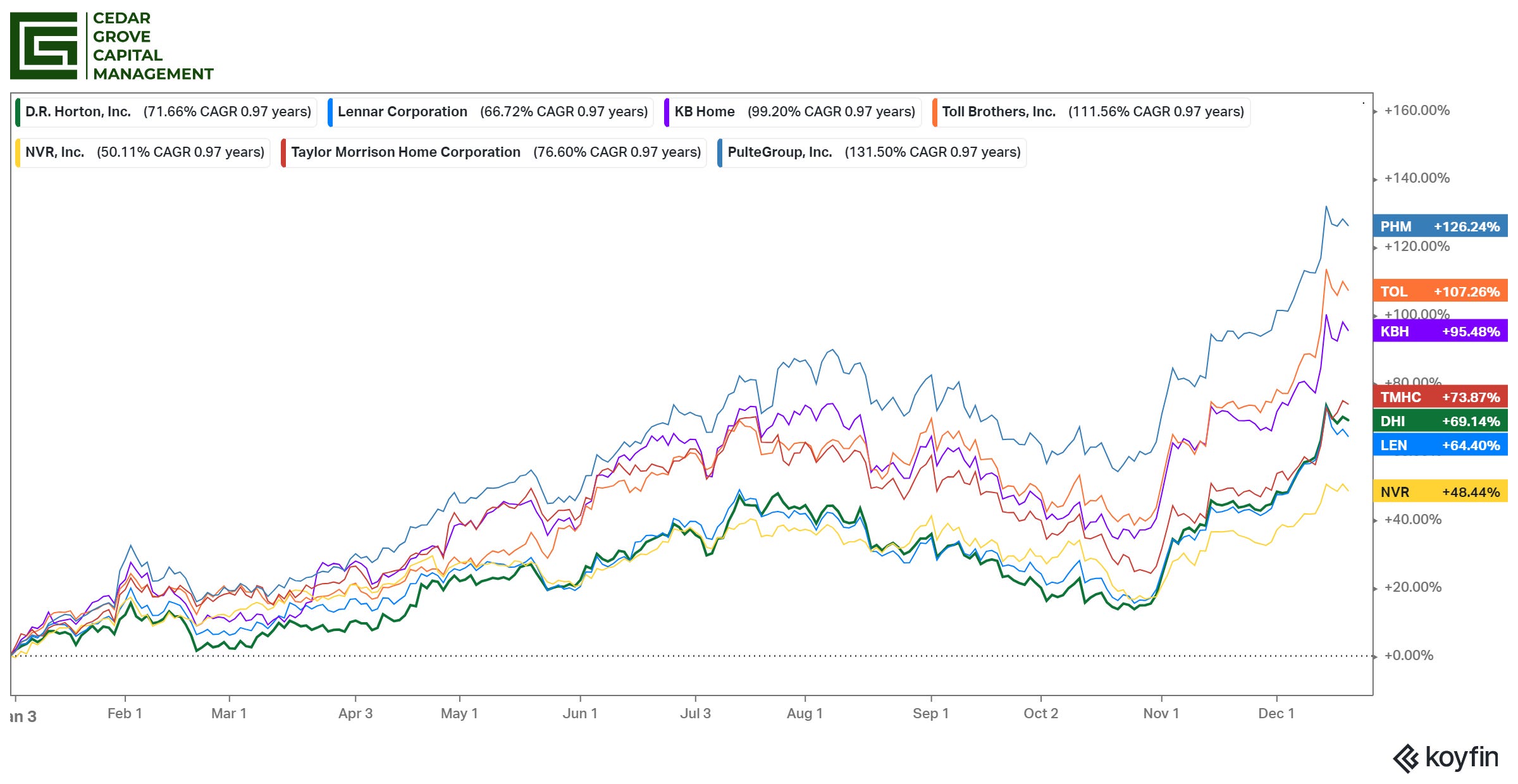The image size is (1518, 784).
Task: Click the Jul 3 date label
Action: pyautogui.click(x=695, y=714)
